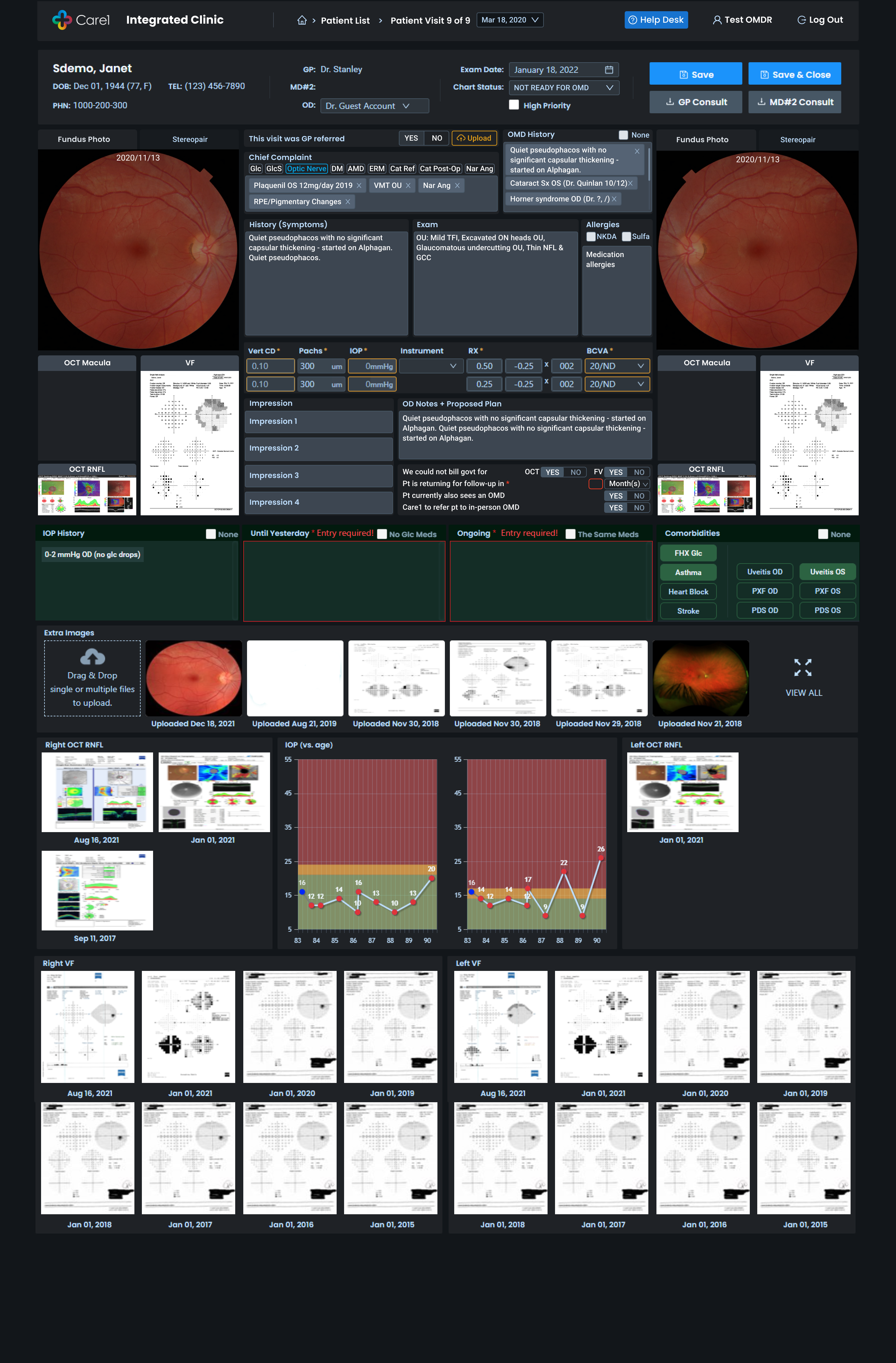
Task: Open the visit date Mar 18, 2020 dropdown
Action: [x=510, y=20]
